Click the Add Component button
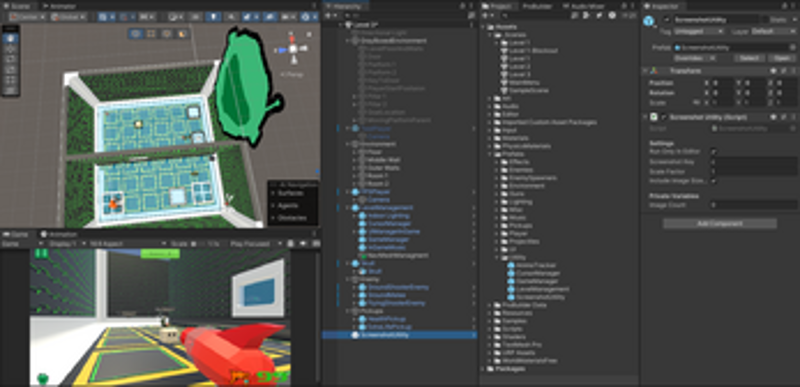This screenshot has height=387, width=800. pyautogui.click(x=720, y=223)
